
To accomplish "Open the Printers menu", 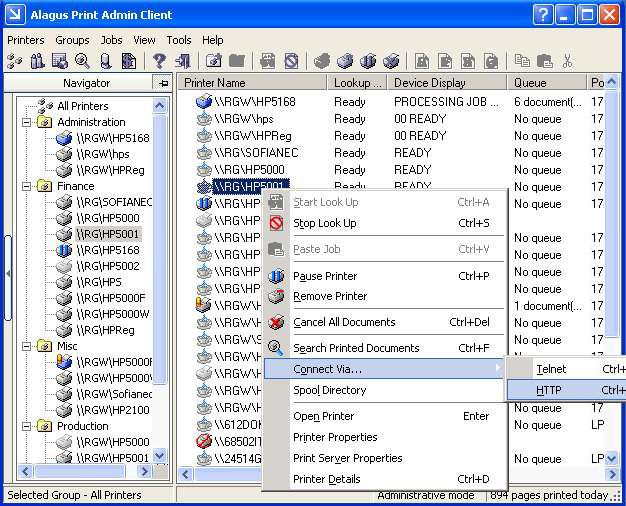I will coord(26,40).
